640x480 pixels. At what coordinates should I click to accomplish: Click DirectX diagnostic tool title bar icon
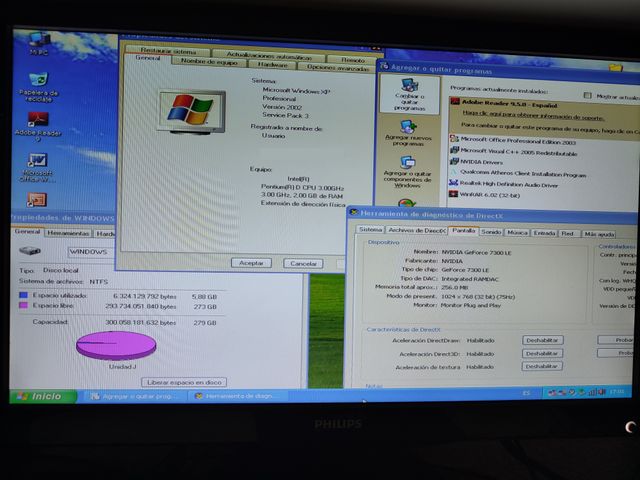click(354, 212)
